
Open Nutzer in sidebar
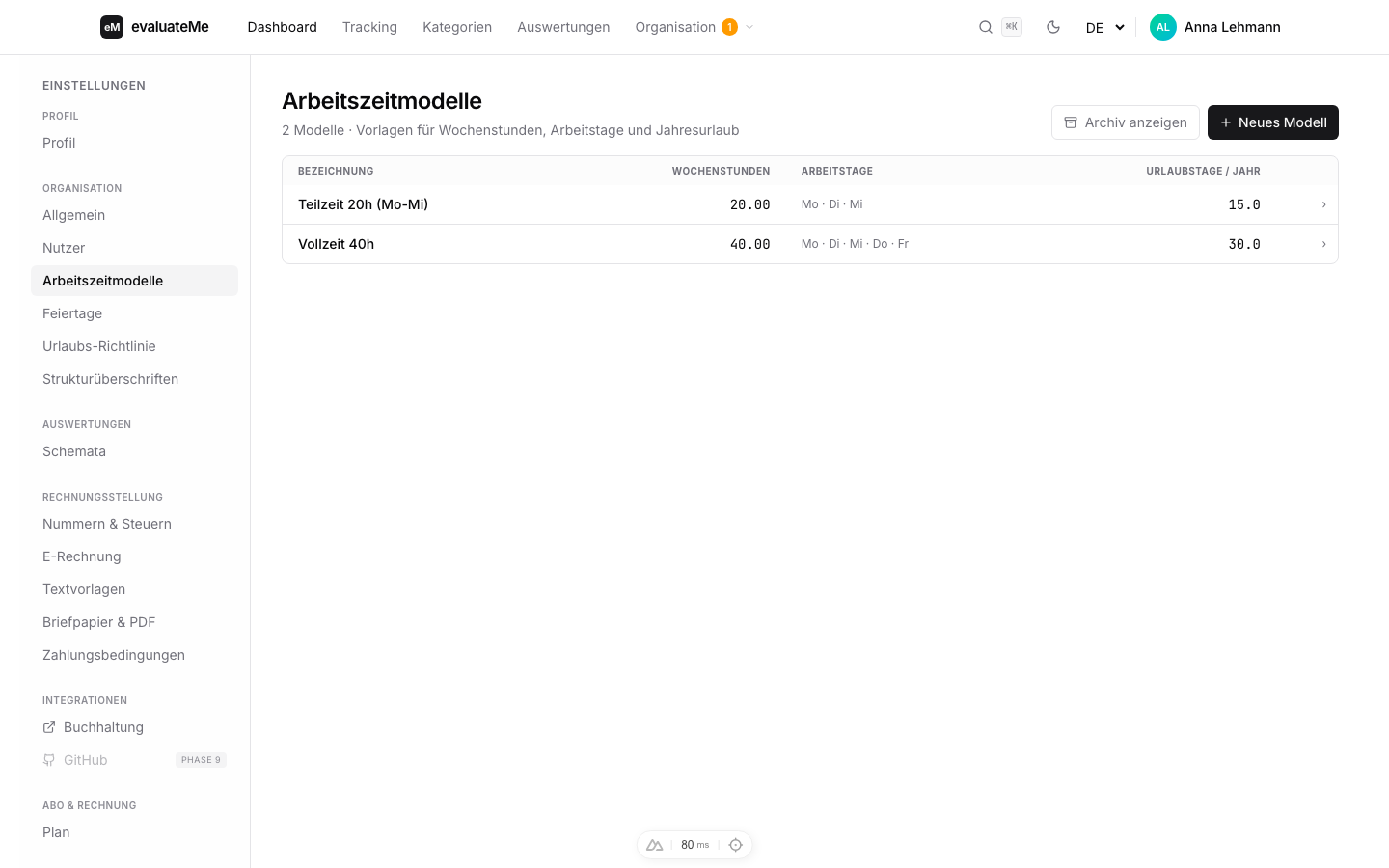[x=134, y=248]
